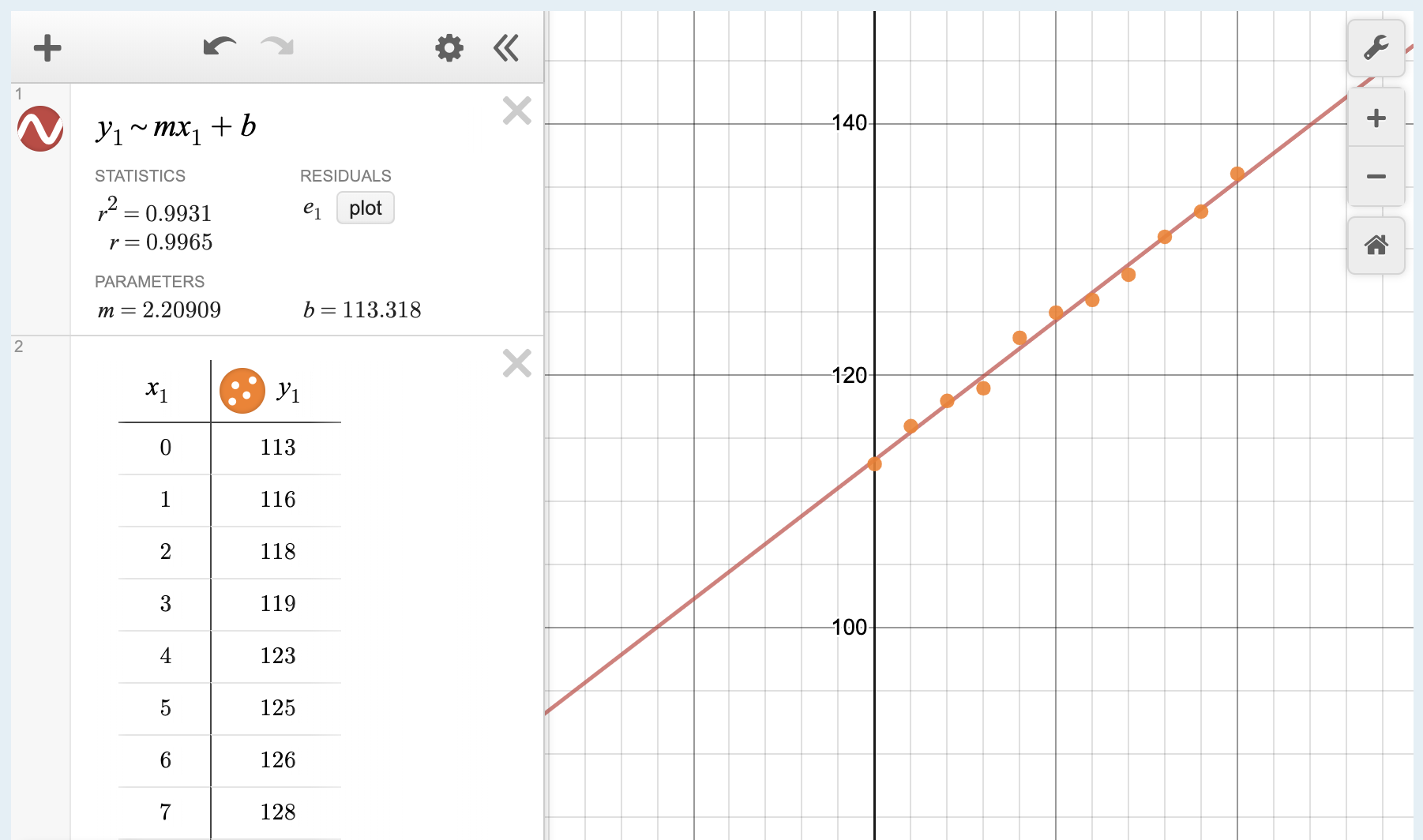Click the topmost orange data point on graph
The width and height of the screenshot is (1423, 840).
1237,174
